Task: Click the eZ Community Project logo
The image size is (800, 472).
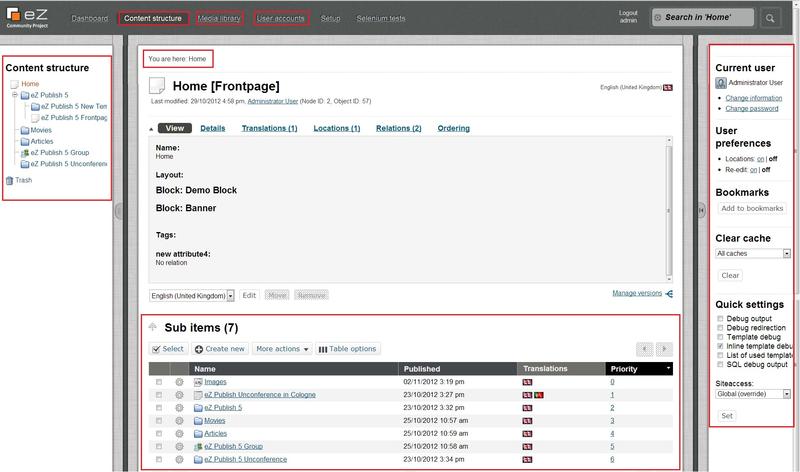Action: tap(28, 17)
